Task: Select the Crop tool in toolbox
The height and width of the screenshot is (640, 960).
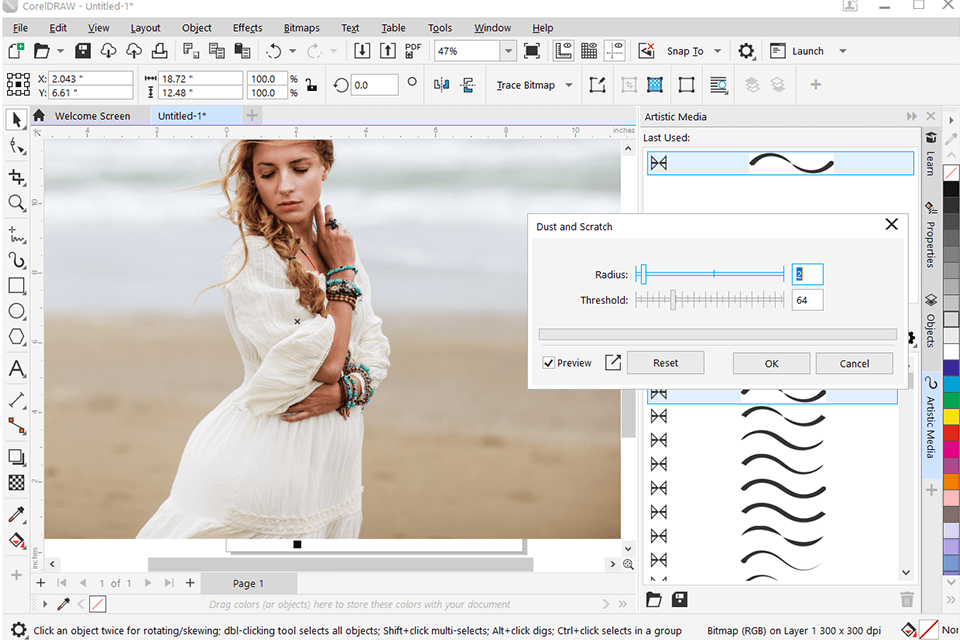Action: (x=17, y=177)
